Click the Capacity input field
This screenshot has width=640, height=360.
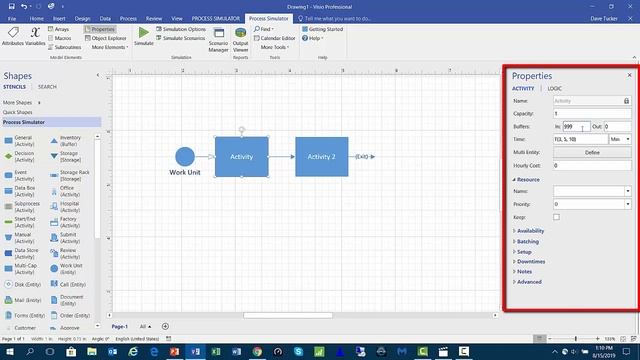pyautogui.click(x=592, y=113)
